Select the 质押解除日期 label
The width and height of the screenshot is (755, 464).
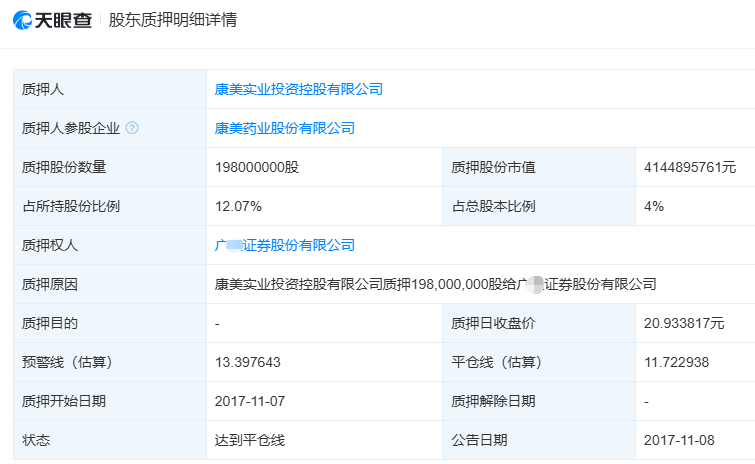point(494,401)
